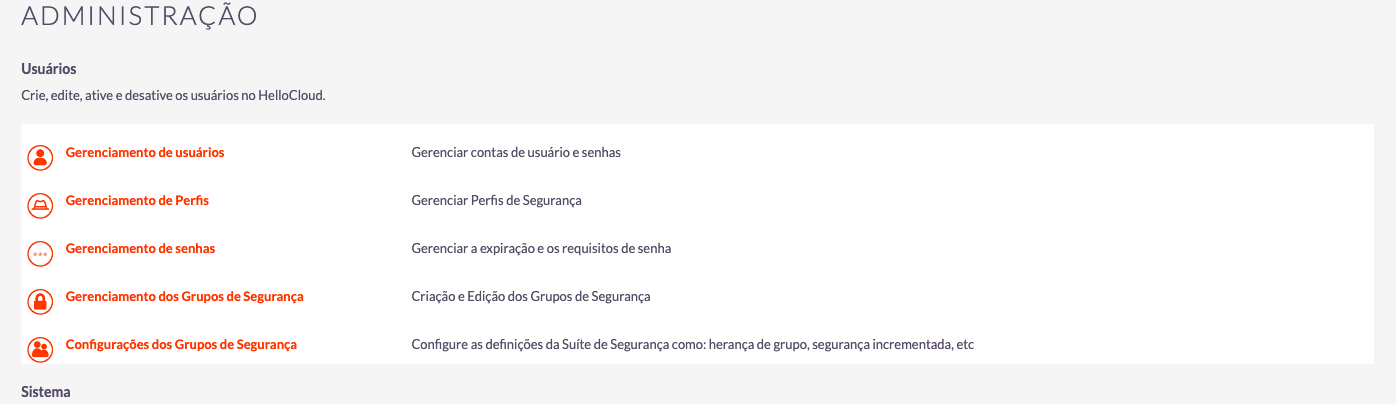Click the padlock icon for Grupos de Segurança

pyautogui.click(x=40, y=302)
